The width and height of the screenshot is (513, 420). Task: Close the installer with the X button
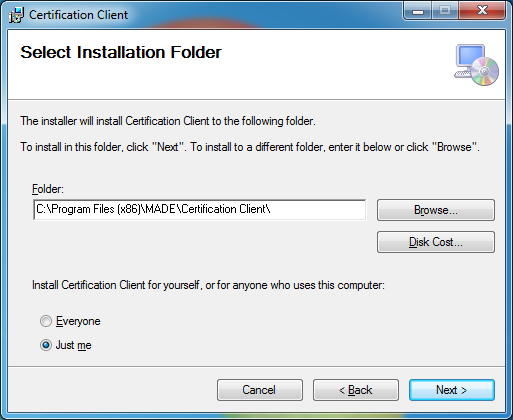point(482,11)
